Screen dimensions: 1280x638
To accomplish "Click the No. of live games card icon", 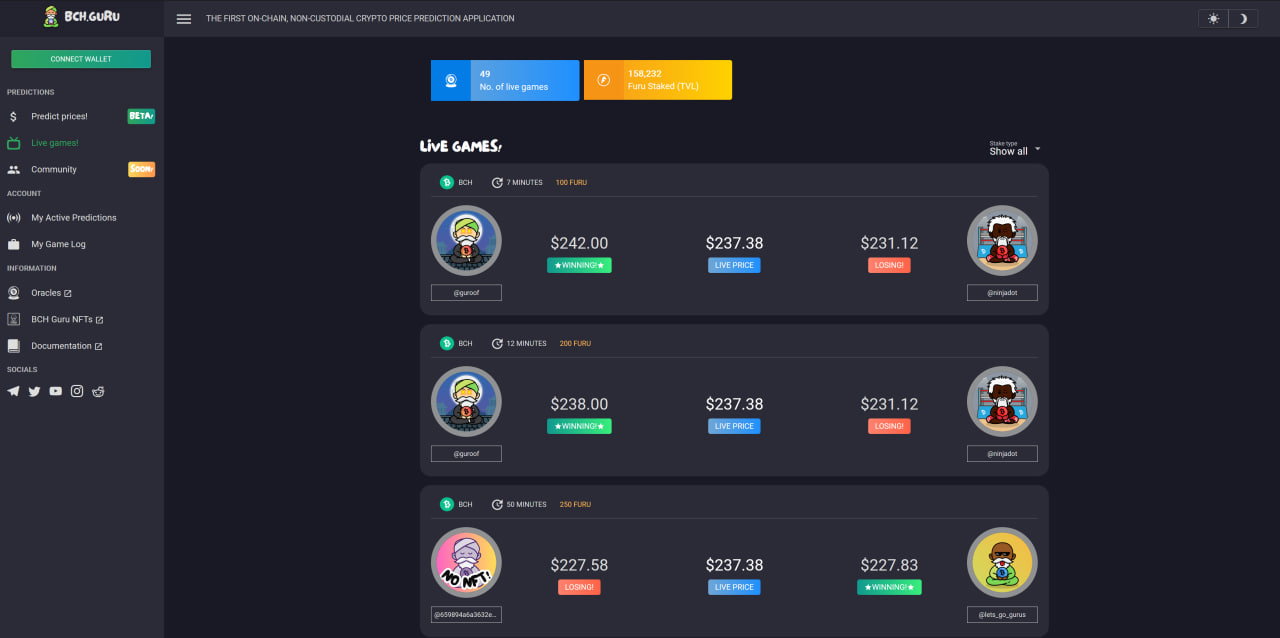I will tap(451, 81).
